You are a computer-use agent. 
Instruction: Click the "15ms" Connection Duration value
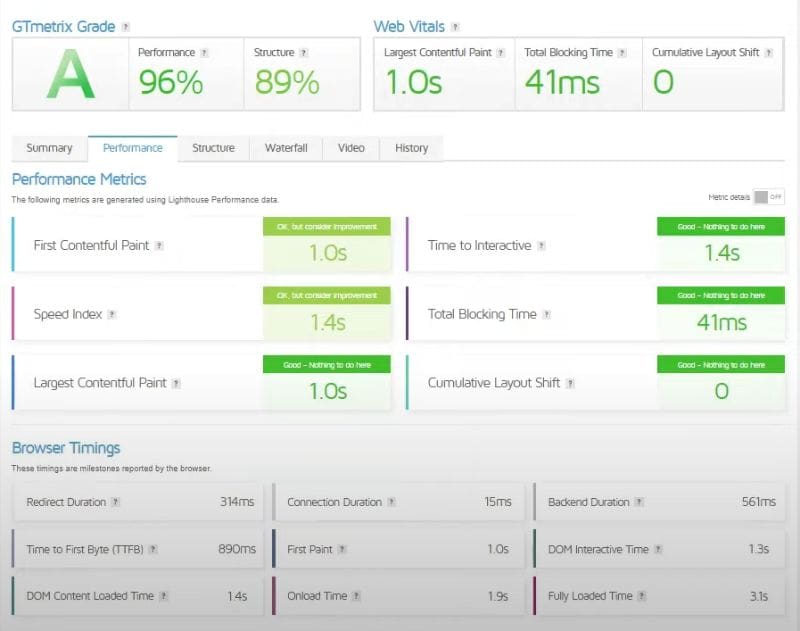[498, 502]
